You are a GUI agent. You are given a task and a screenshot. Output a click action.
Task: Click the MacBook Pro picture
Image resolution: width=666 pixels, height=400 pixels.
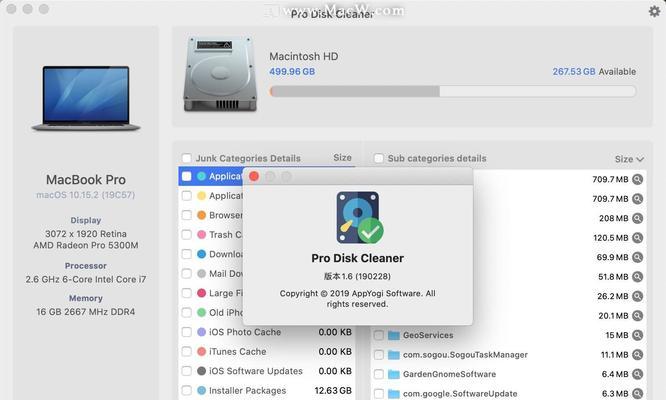pos(86,98)
